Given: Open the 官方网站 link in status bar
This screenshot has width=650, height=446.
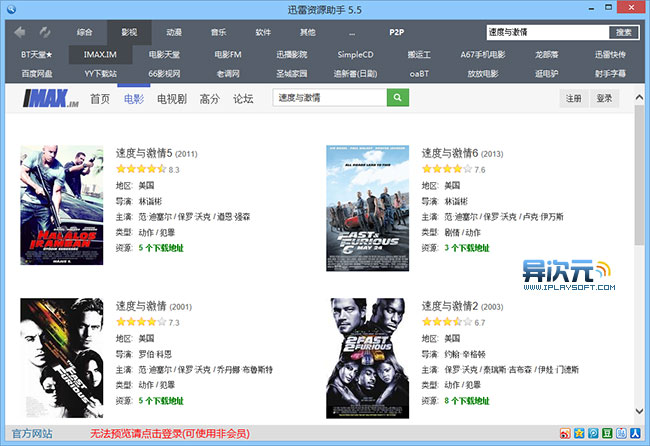Looking at the screenshot, I should coord(32,434).
